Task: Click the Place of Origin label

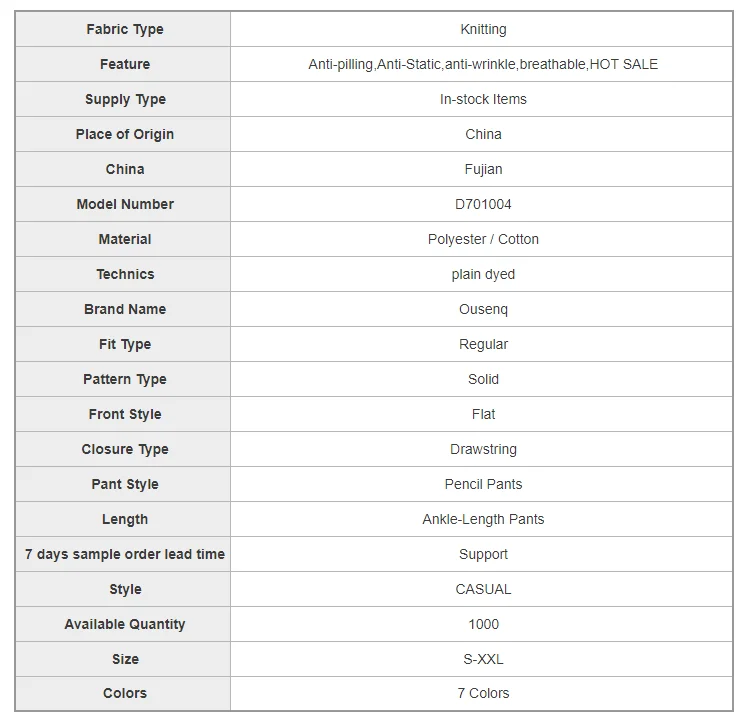Action: [x=124, y=134]
